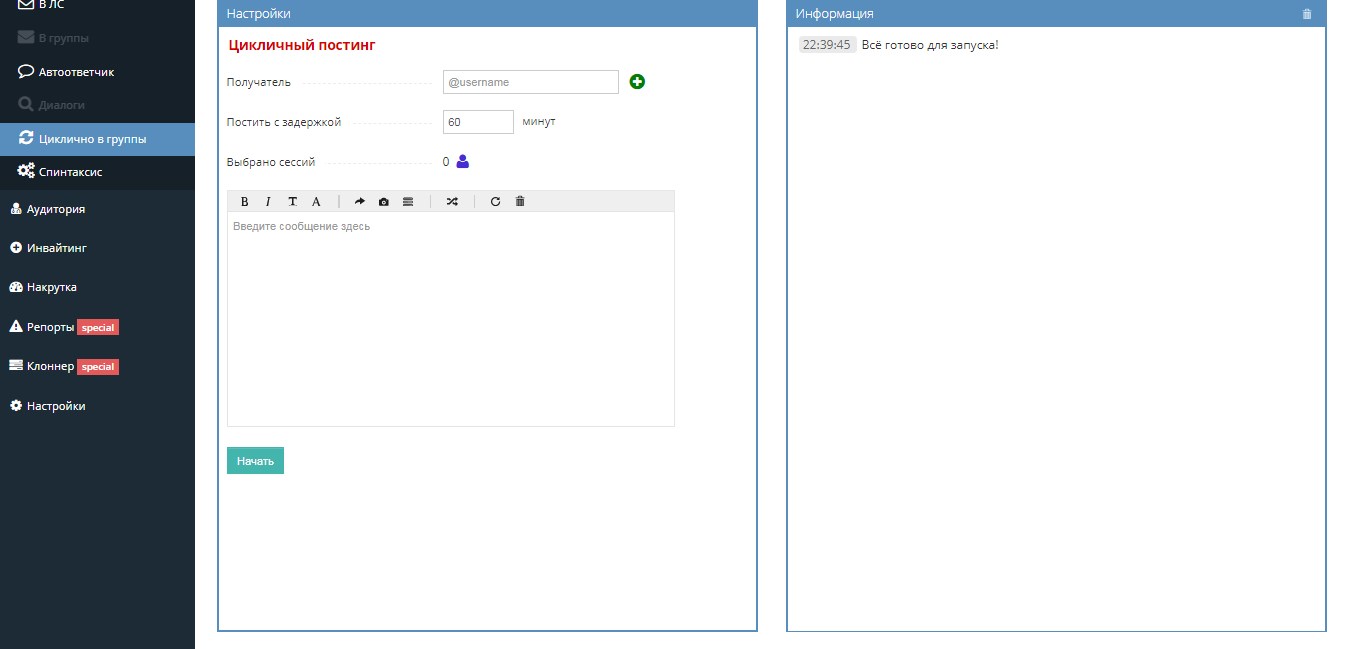Attach a photo using the camera icon
Viewport: 1348px width, 649px height.
pyautogui.click(x=384, y=202)
